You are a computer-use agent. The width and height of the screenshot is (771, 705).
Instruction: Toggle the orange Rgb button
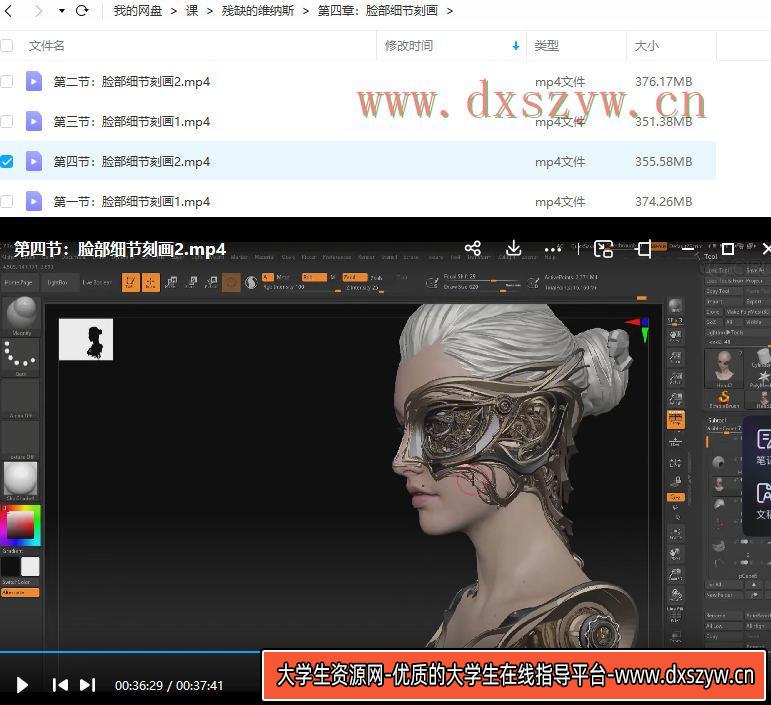pos(314,277)
